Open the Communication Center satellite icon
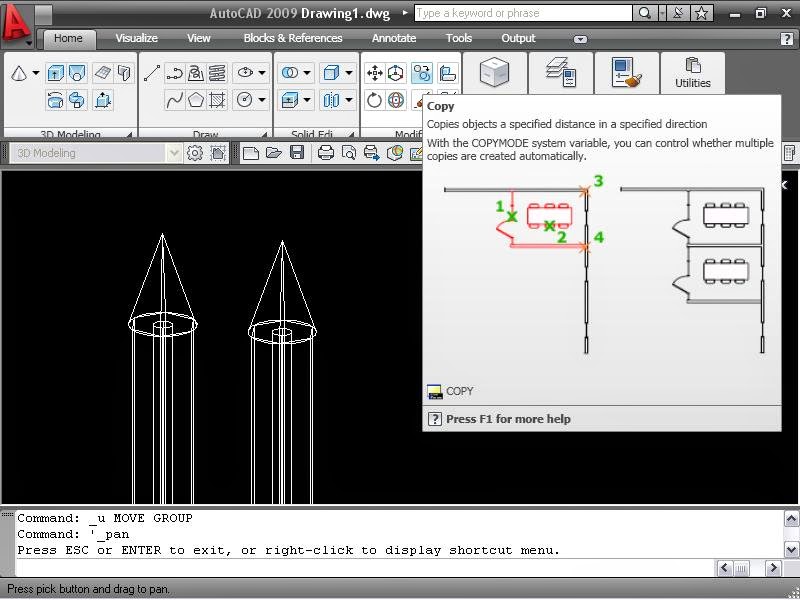800x600 pixels. click(x=678, y=13)
